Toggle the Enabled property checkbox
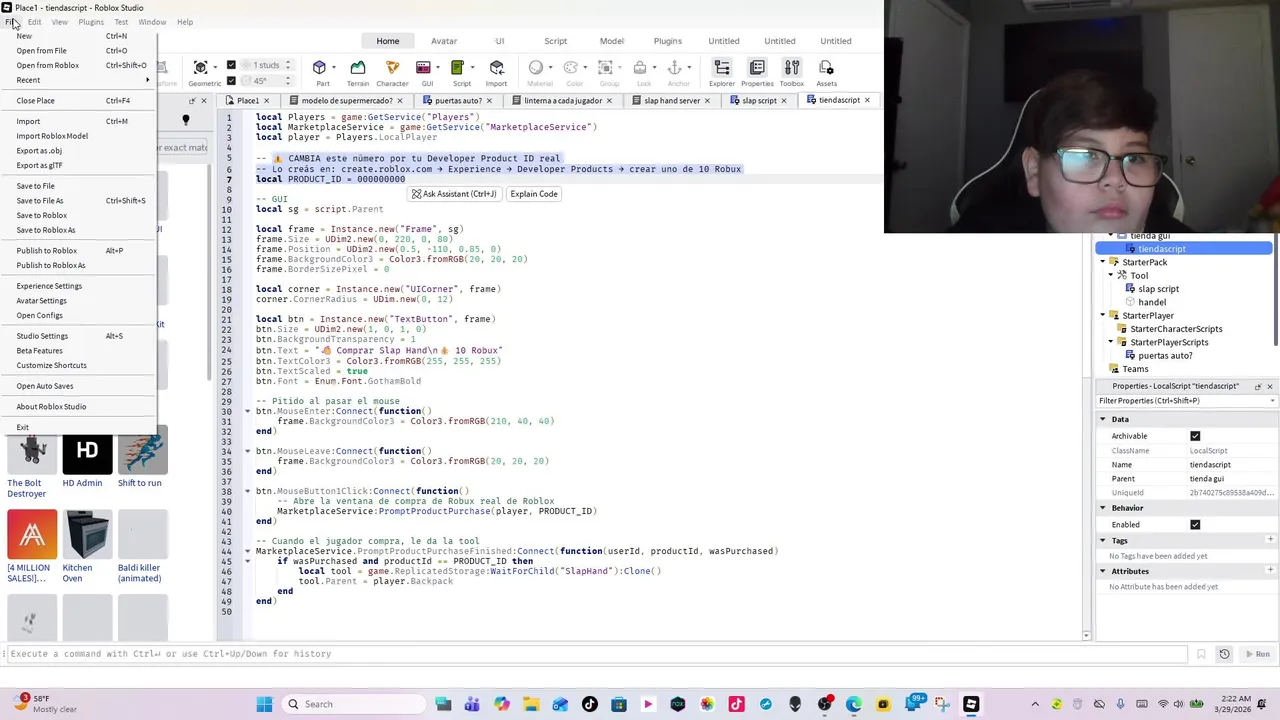 [1195, 524]
